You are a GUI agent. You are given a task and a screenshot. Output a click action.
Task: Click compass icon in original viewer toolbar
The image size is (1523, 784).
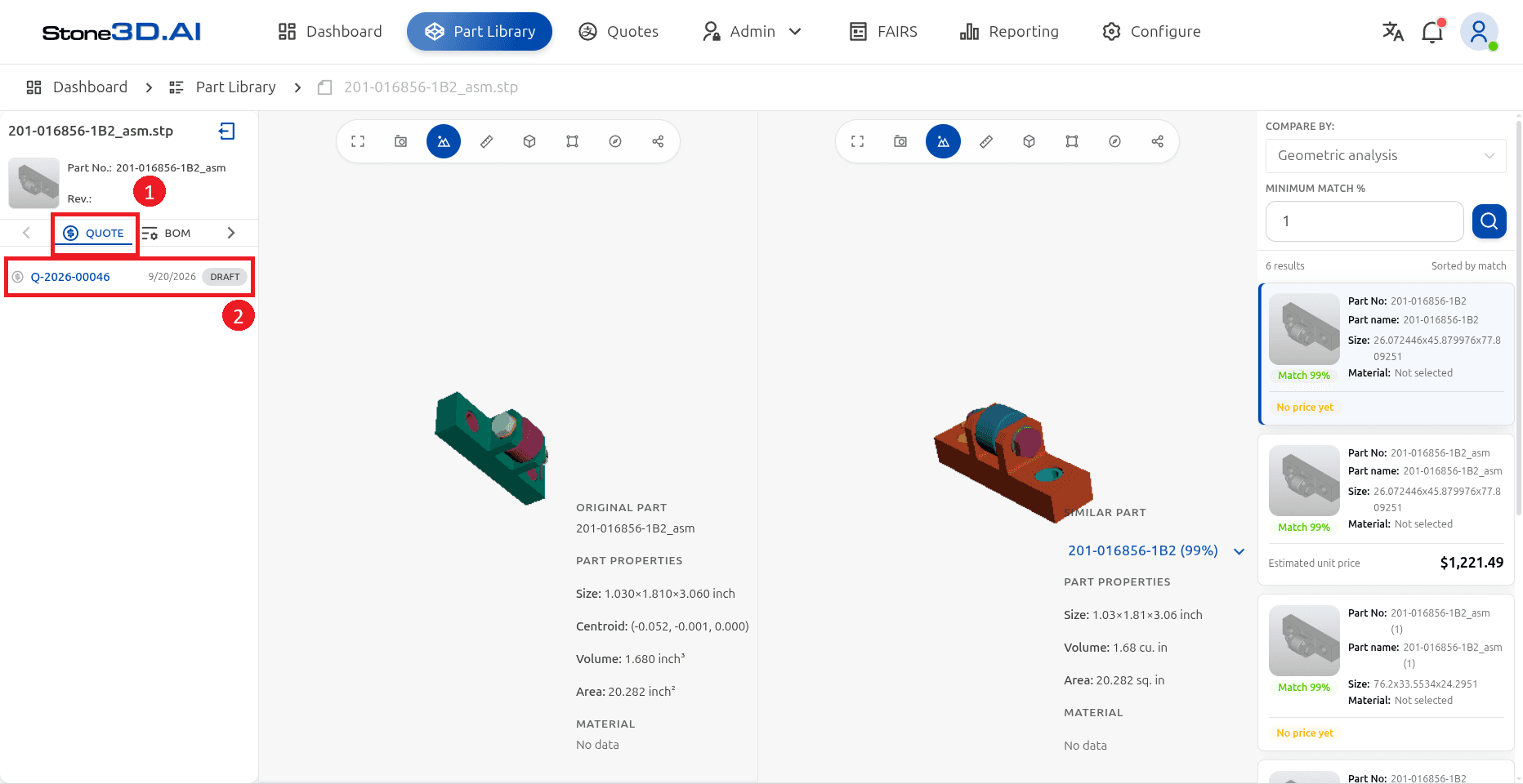(615, 141)
